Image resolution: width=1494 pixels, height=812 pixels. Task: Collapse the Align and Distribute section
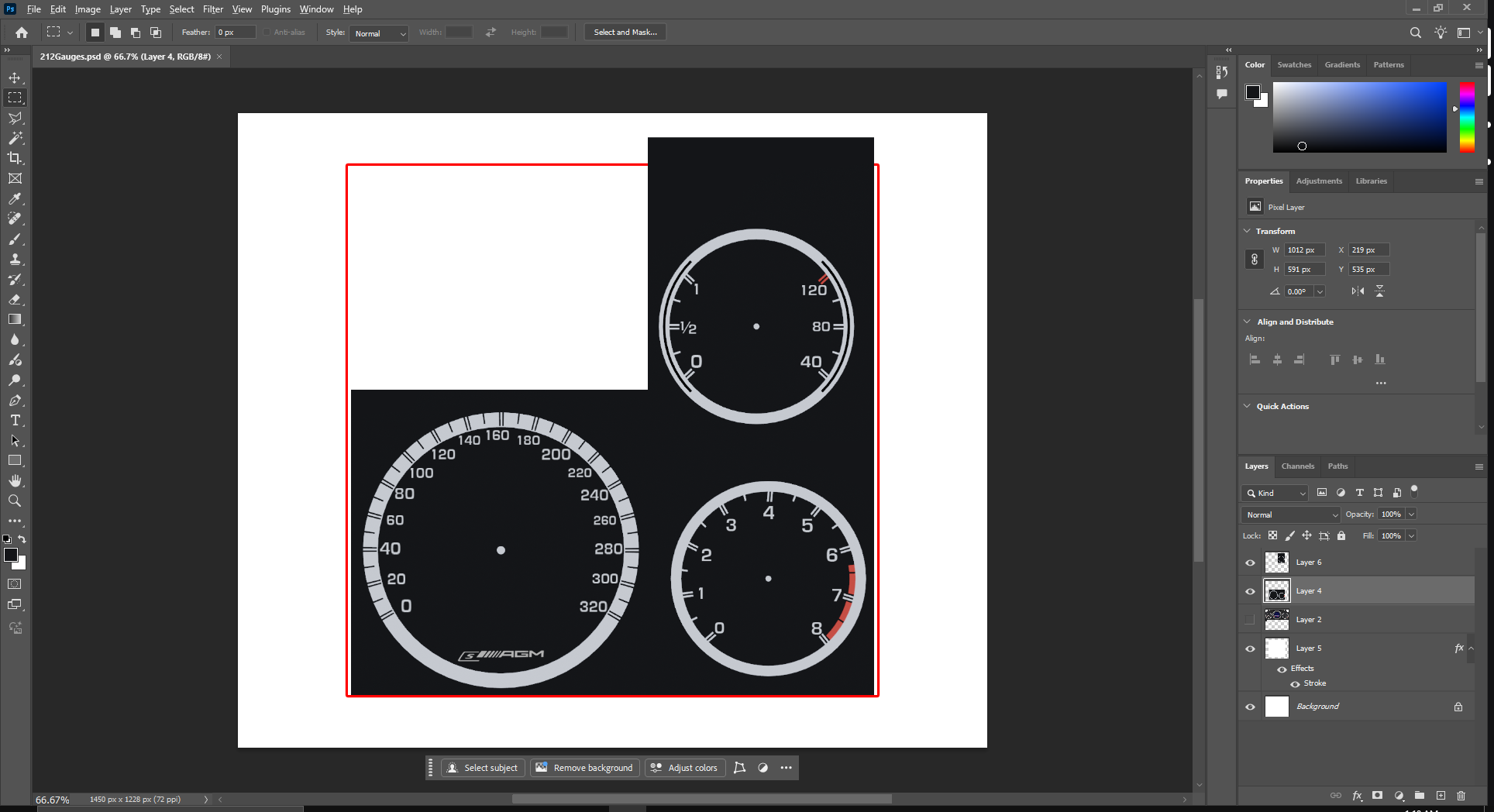pos(1247,322)
